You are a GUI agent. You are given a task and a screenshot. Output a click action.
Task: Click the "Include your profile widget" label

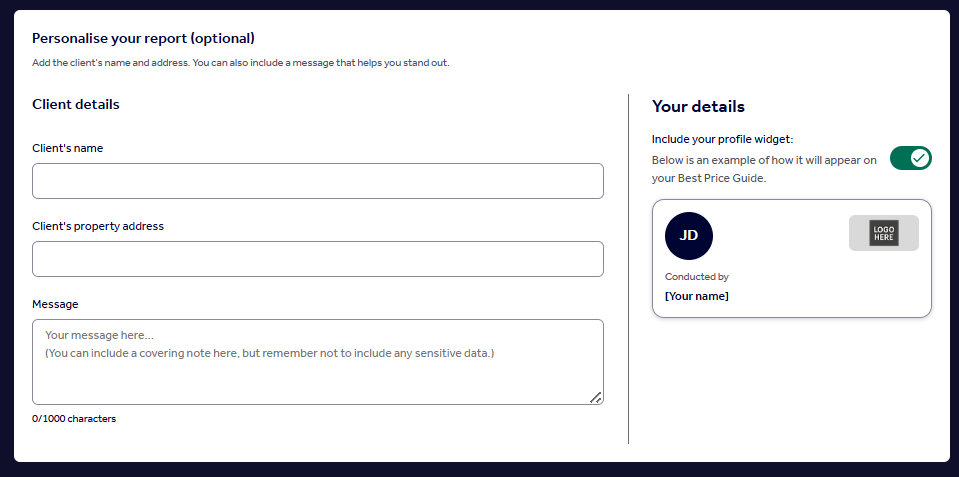[722, 139]
